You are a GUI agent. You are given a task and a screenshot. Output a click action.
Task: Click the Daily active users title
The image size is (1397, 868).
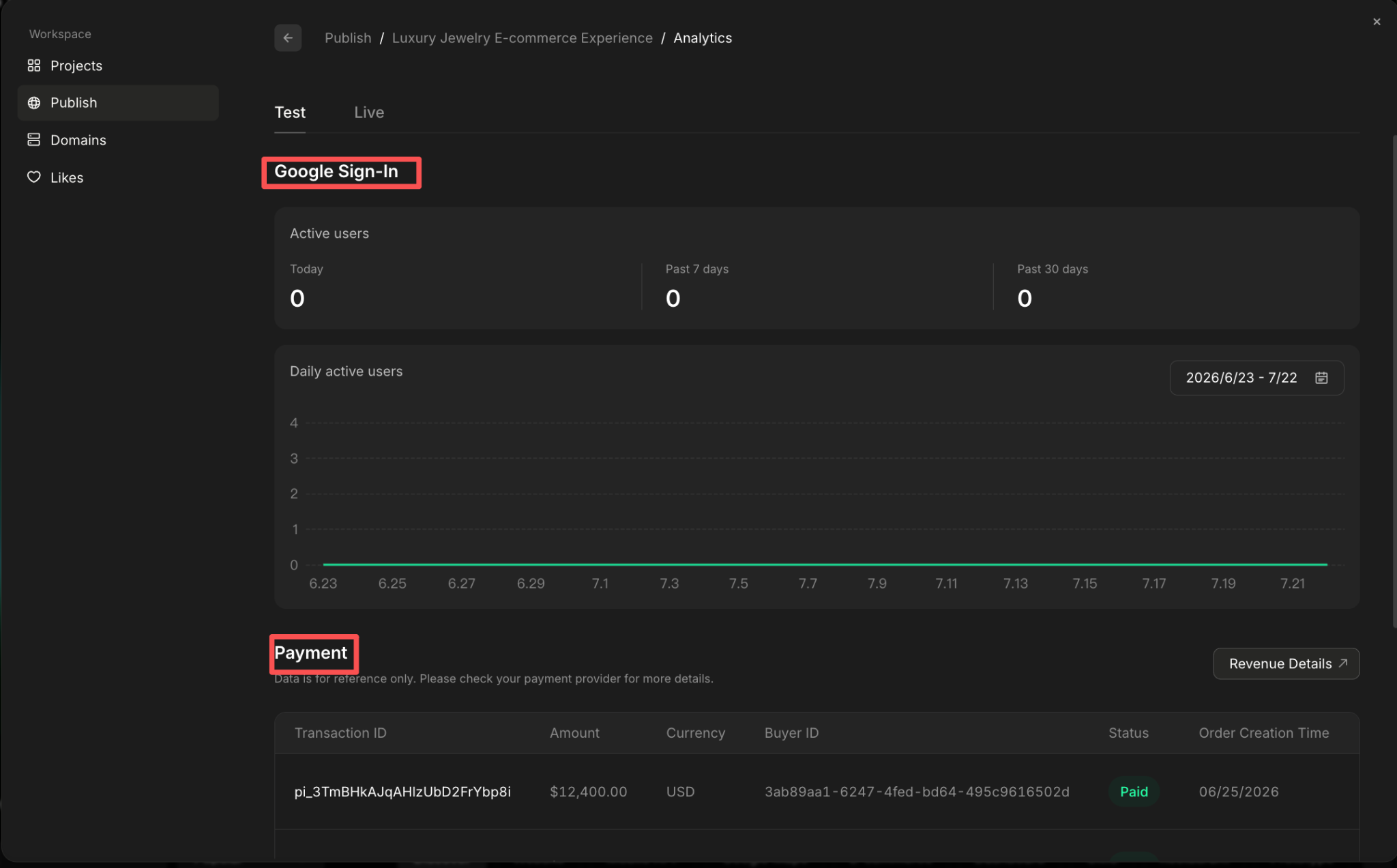click(347, 372)
